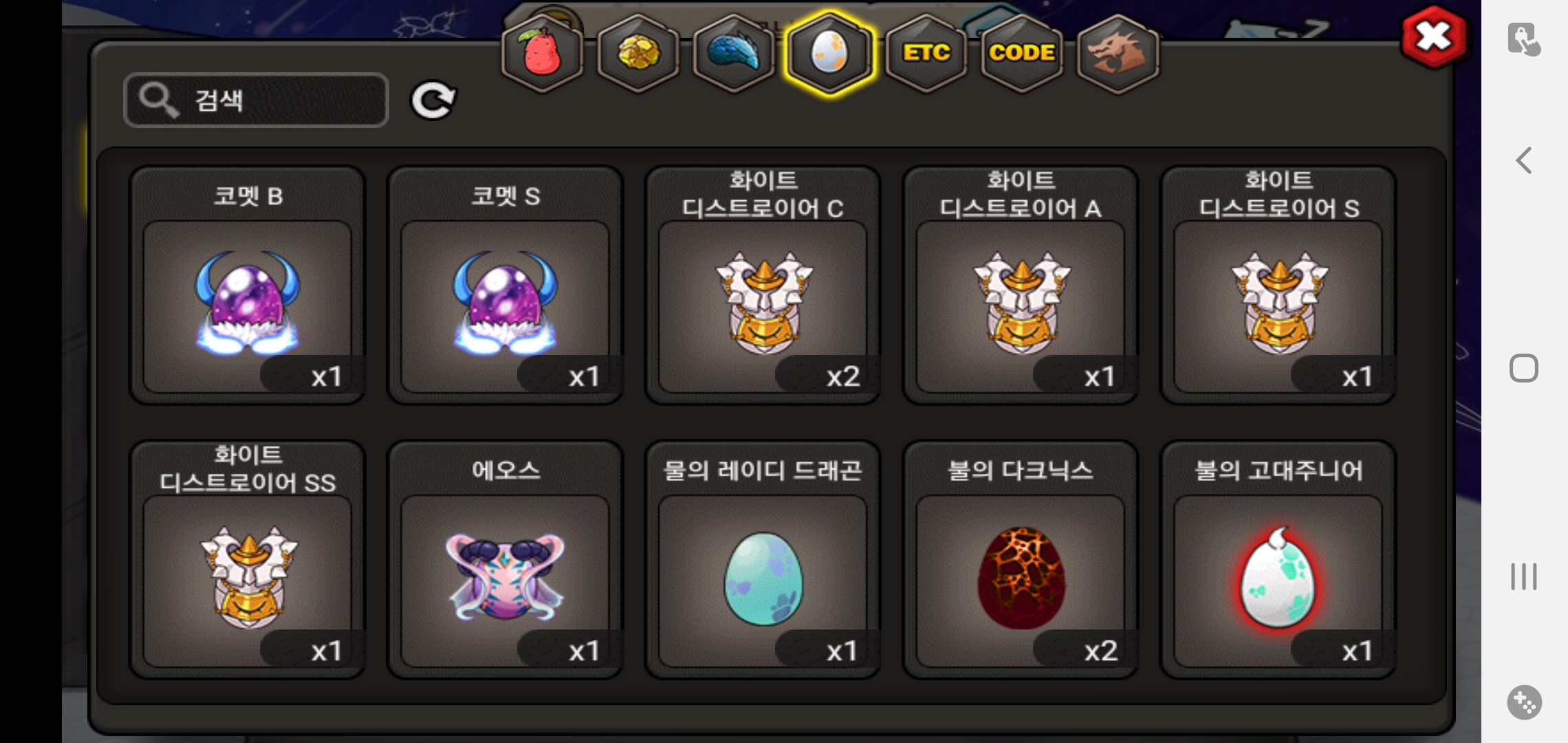Open the game controller tools icon
Viewport: 1568px width, 743px height.
point(1524,702)
